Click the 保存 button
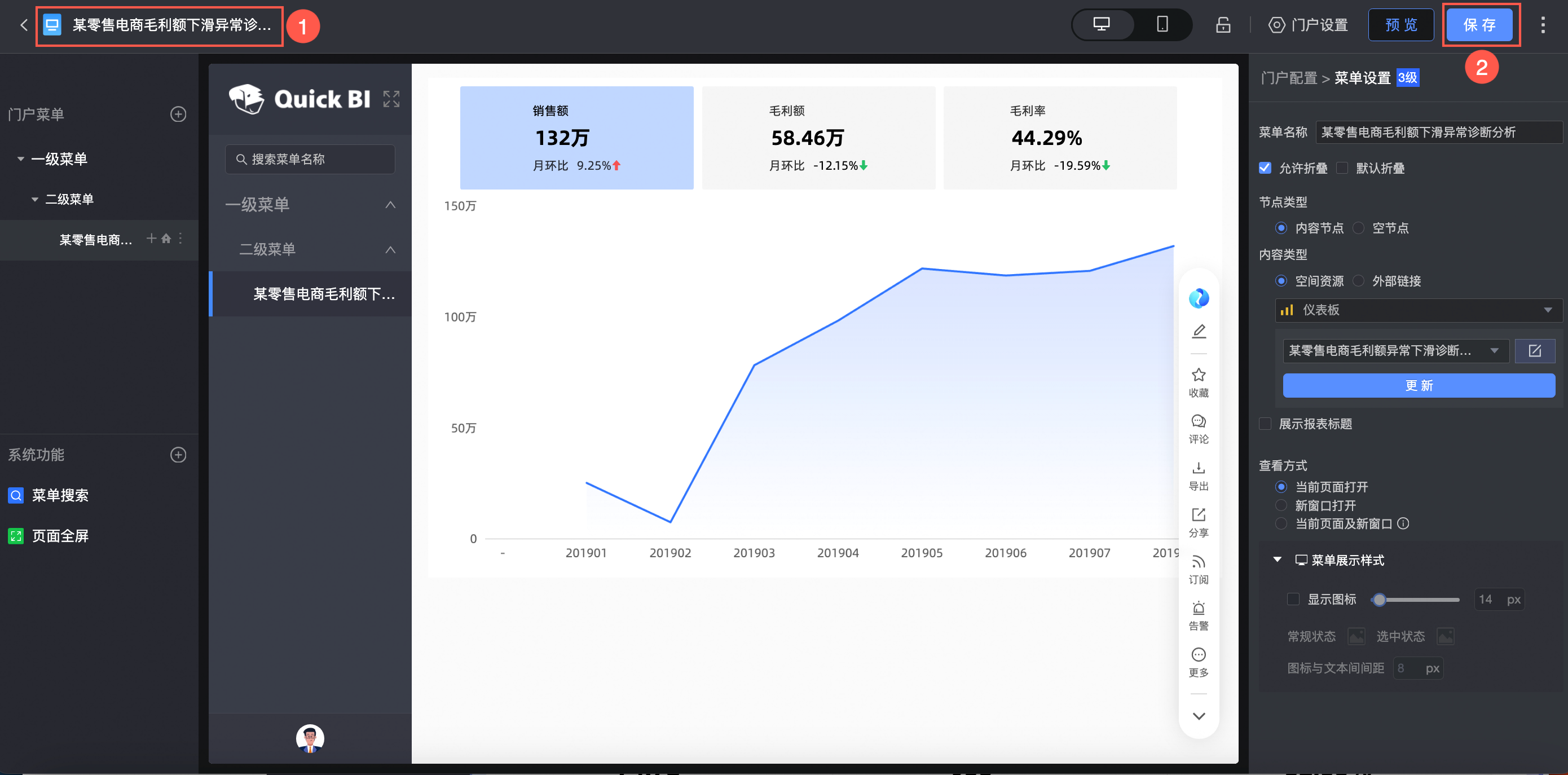1568x775 pixels. coord(1479,25)
